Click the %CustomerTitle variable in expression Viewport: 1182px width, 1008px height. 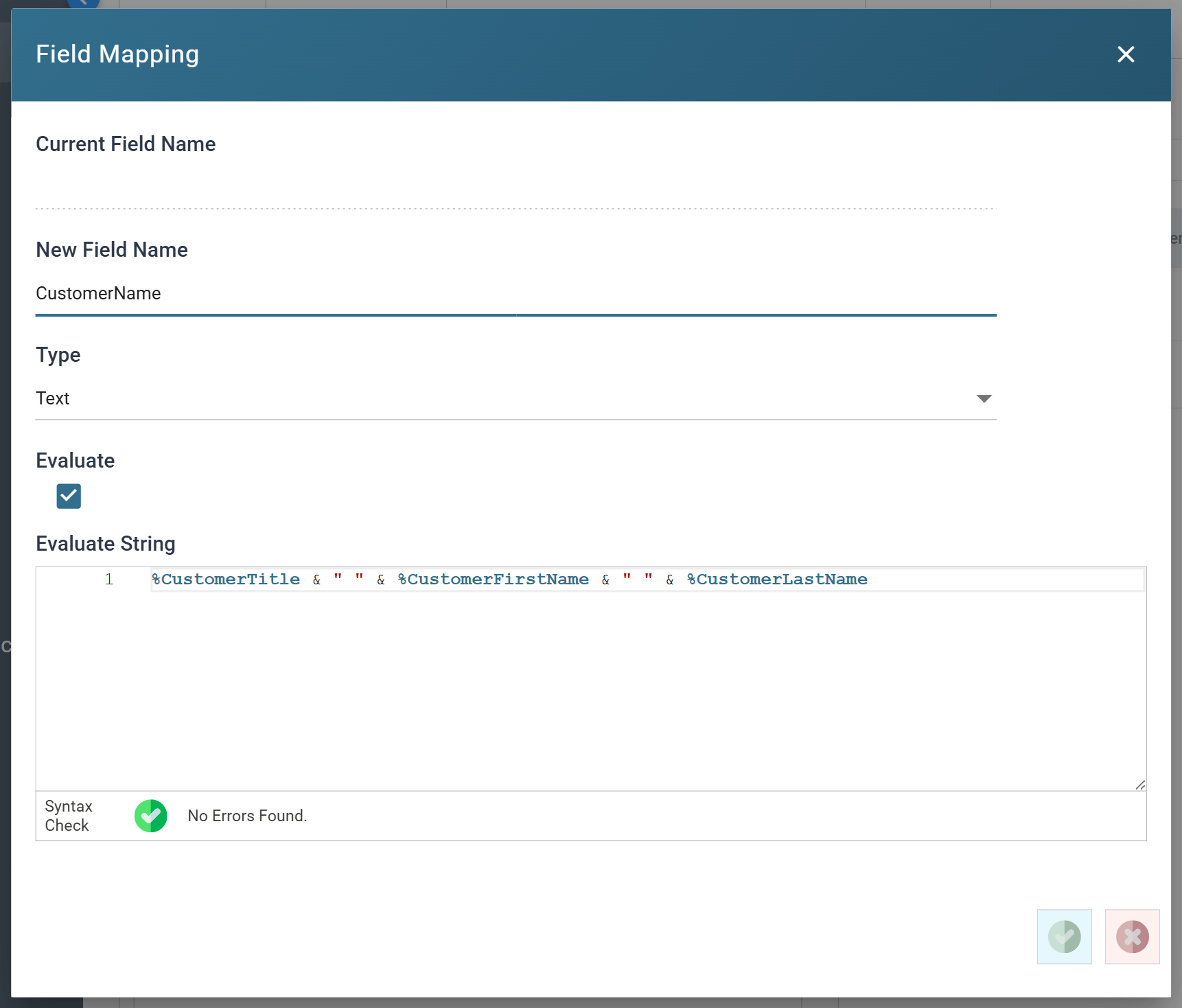226,580
